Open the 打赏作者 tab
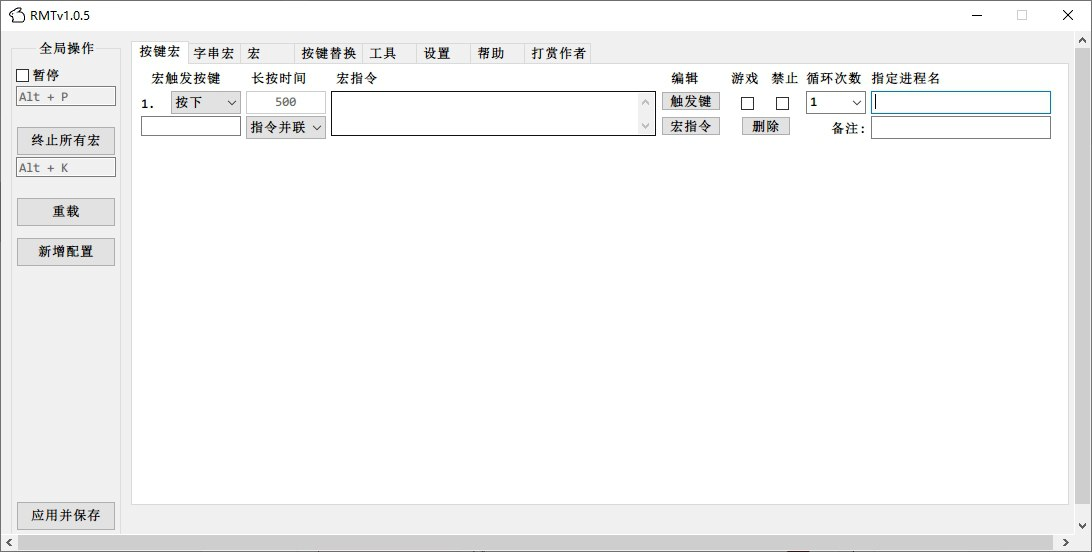1092x552 pixels. [x=558, y=54]
